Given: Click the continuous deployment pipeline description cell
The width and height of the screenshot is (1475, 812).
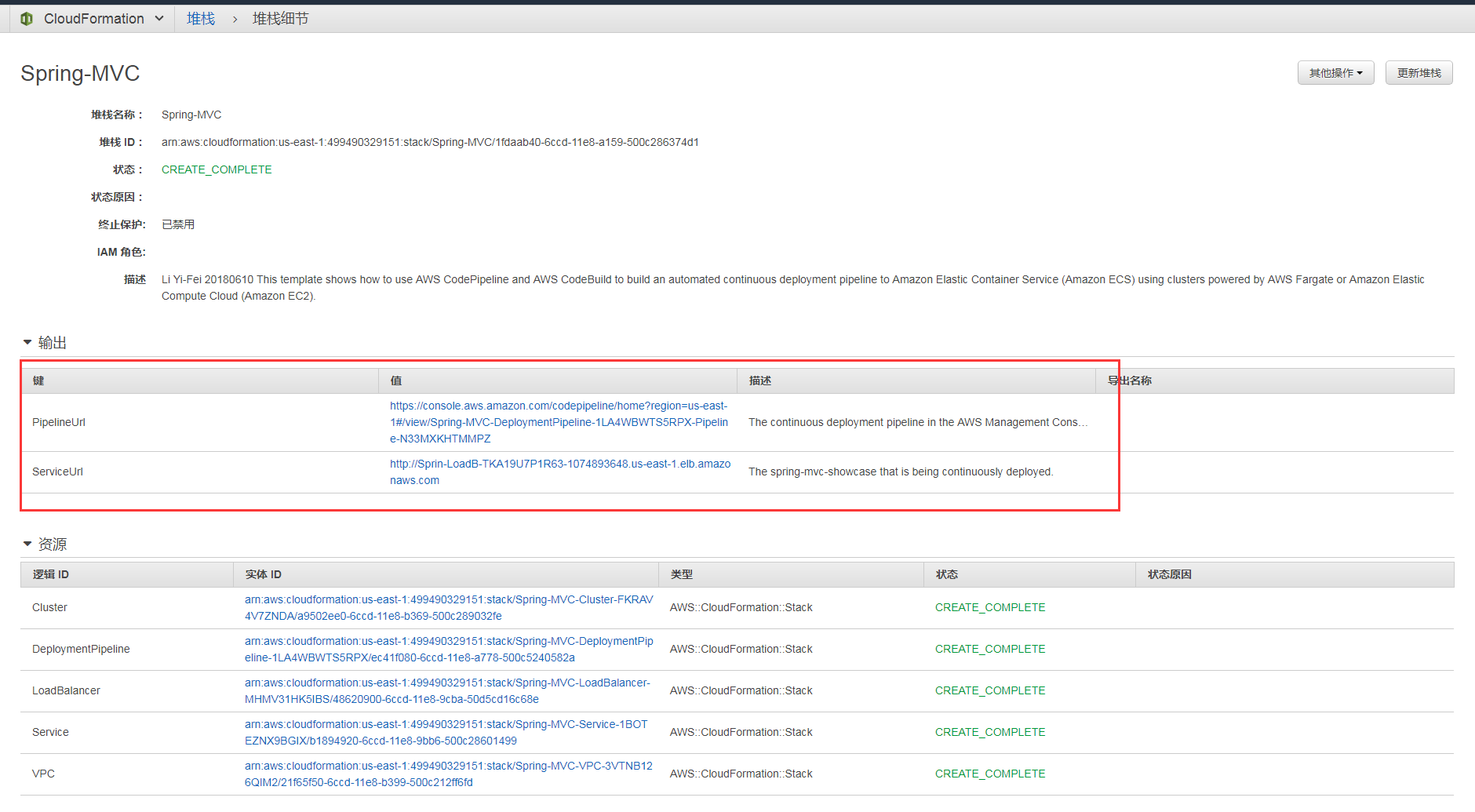Looking at the screenshot, I should coord(918,422).
